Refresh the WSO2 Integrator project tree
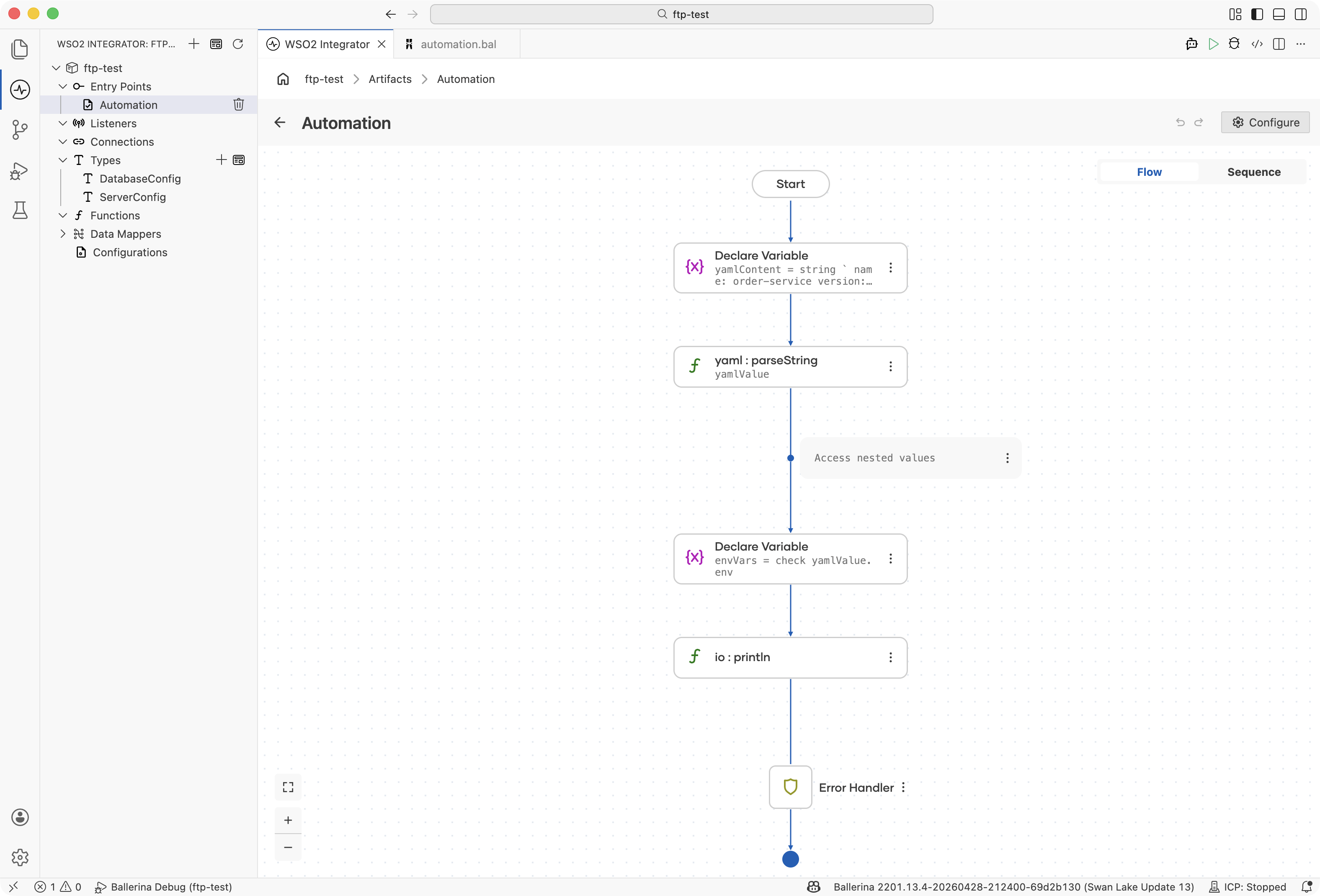The width and height of the screenshot is (1320, 896). tap(238, 44)
